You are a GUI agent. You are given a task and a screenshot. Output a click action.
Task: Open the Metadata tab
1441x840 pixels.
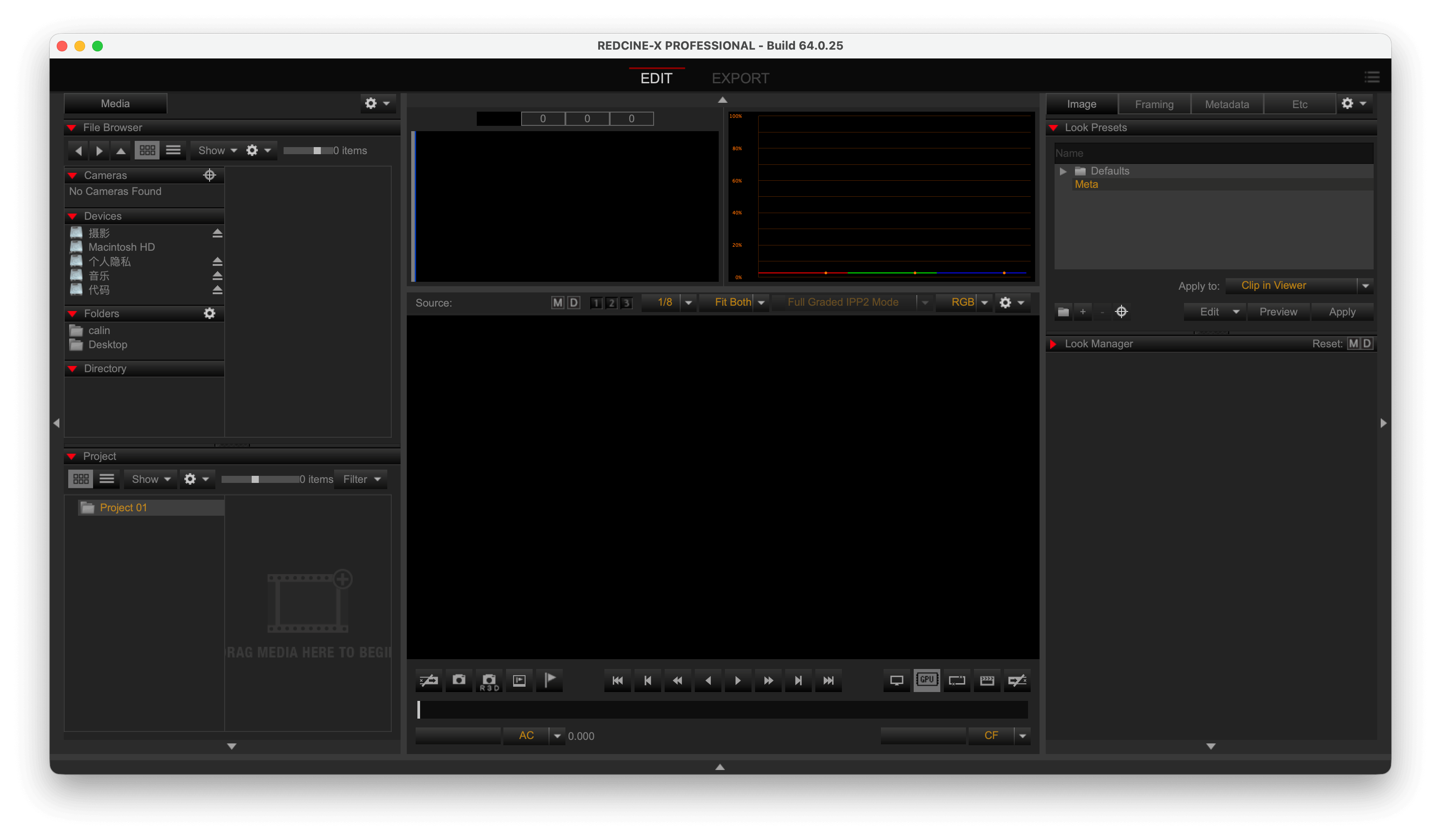pos(1227,104)
